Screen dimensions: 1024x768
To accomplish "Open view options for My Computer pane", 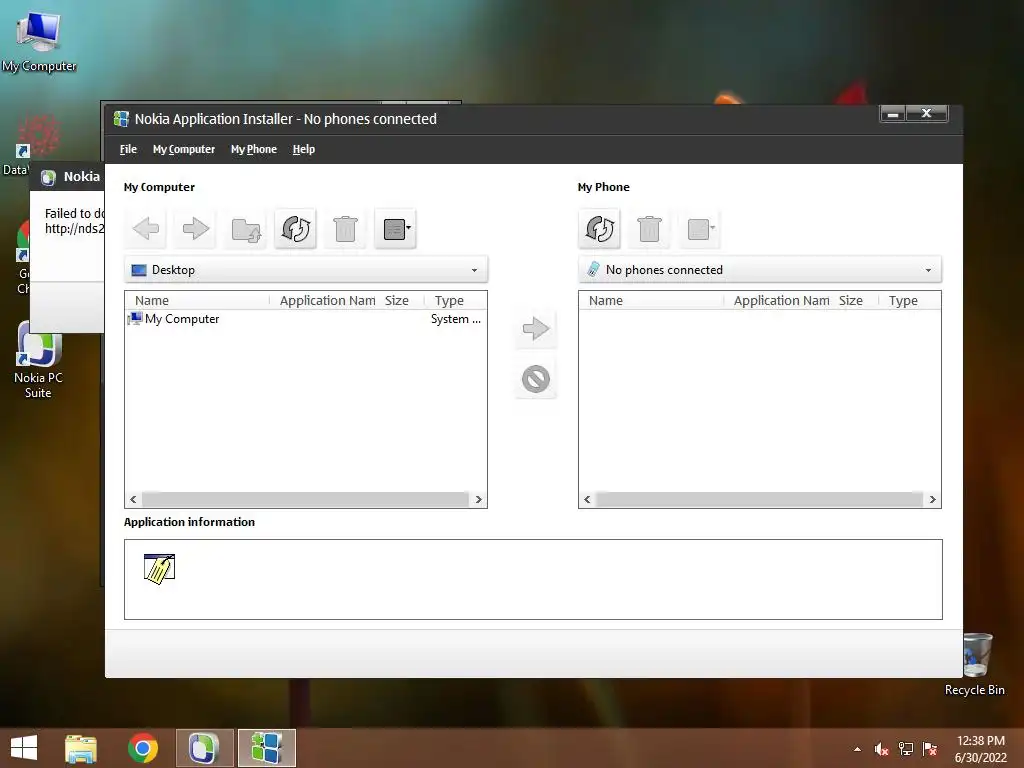I will click(396, 229).
